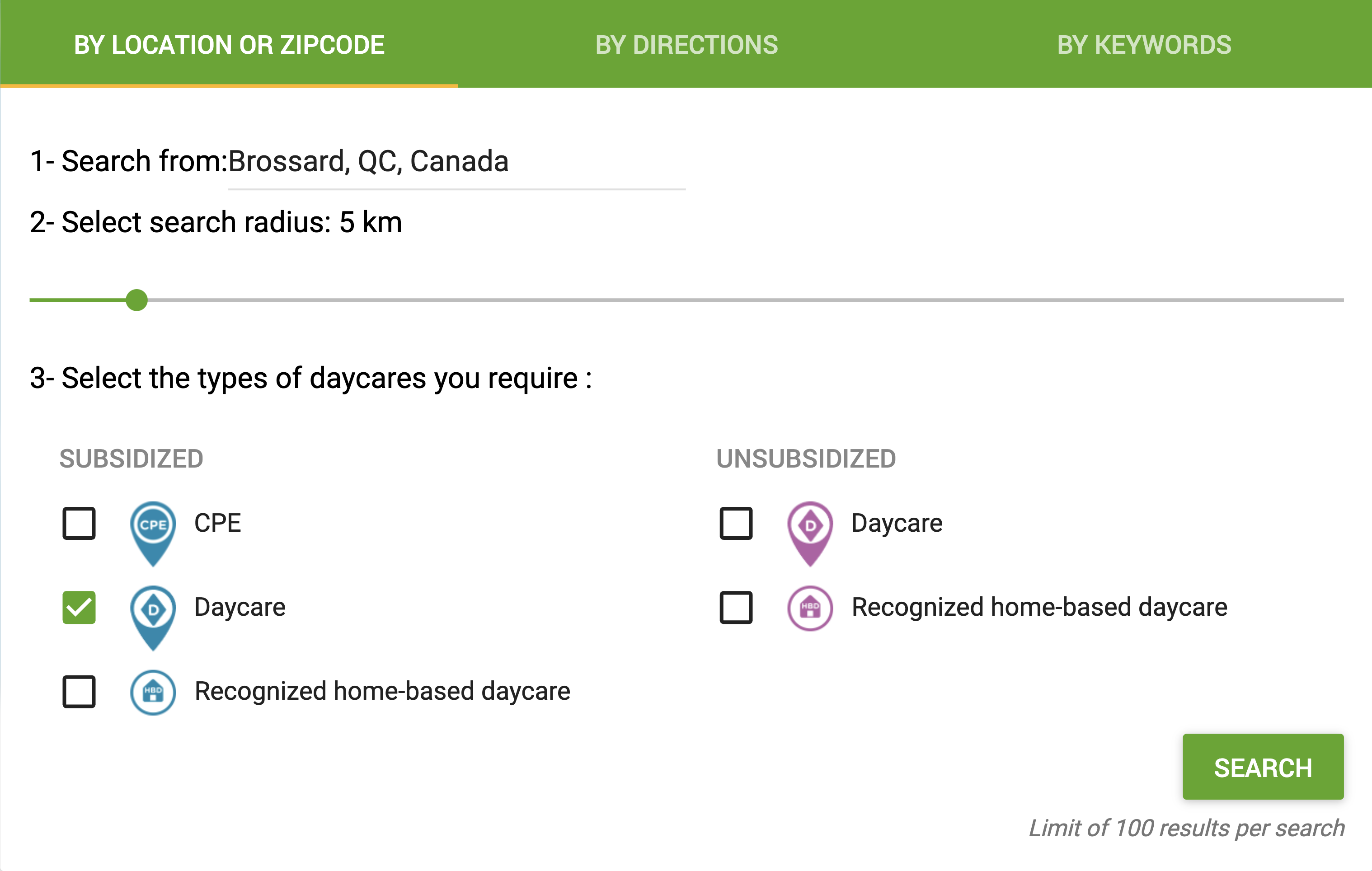Open the By Keywords tab
This screenshot has height=871, width=1372.
pos(1143,44)
